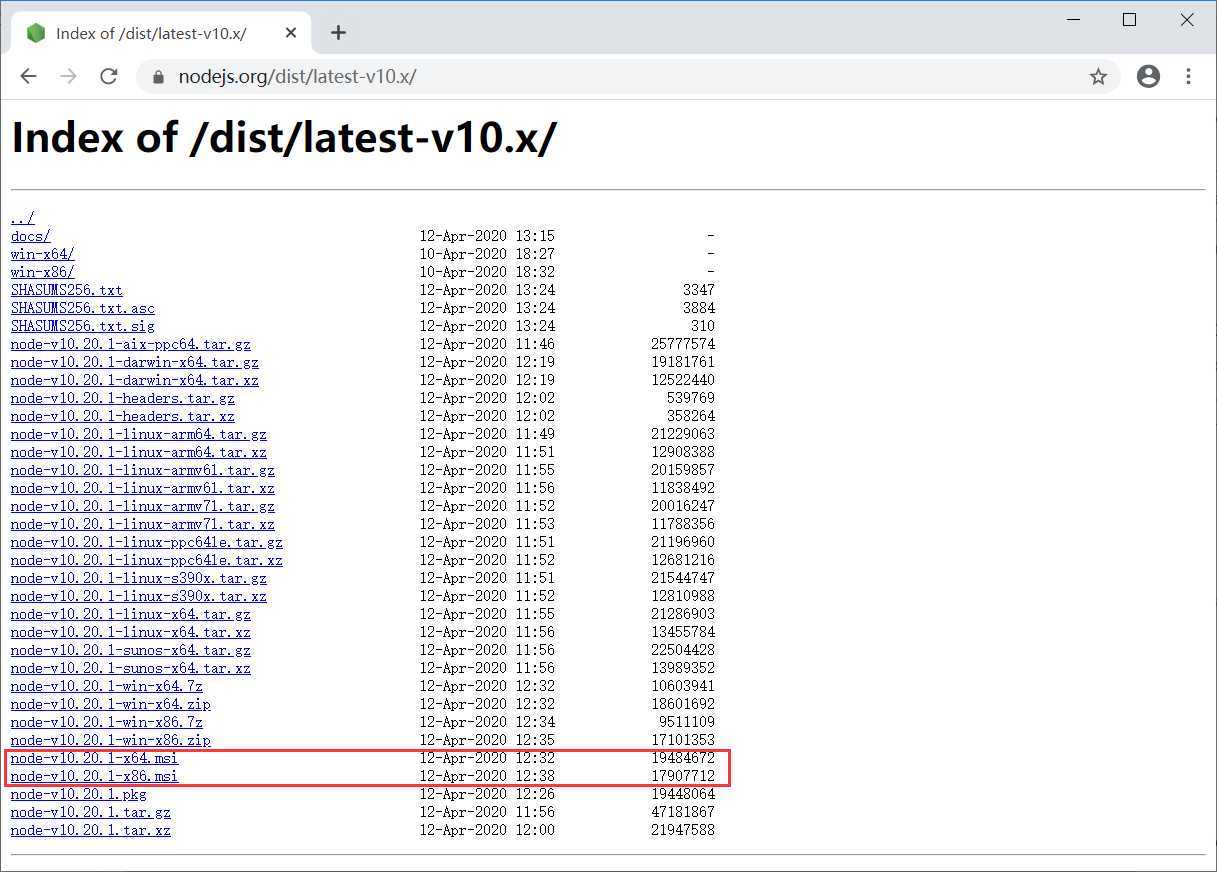Download node-v10.20.1.tar.xz source
Image resolution: width=1217 pixels, height=872 pixels.
pos(91,830)
